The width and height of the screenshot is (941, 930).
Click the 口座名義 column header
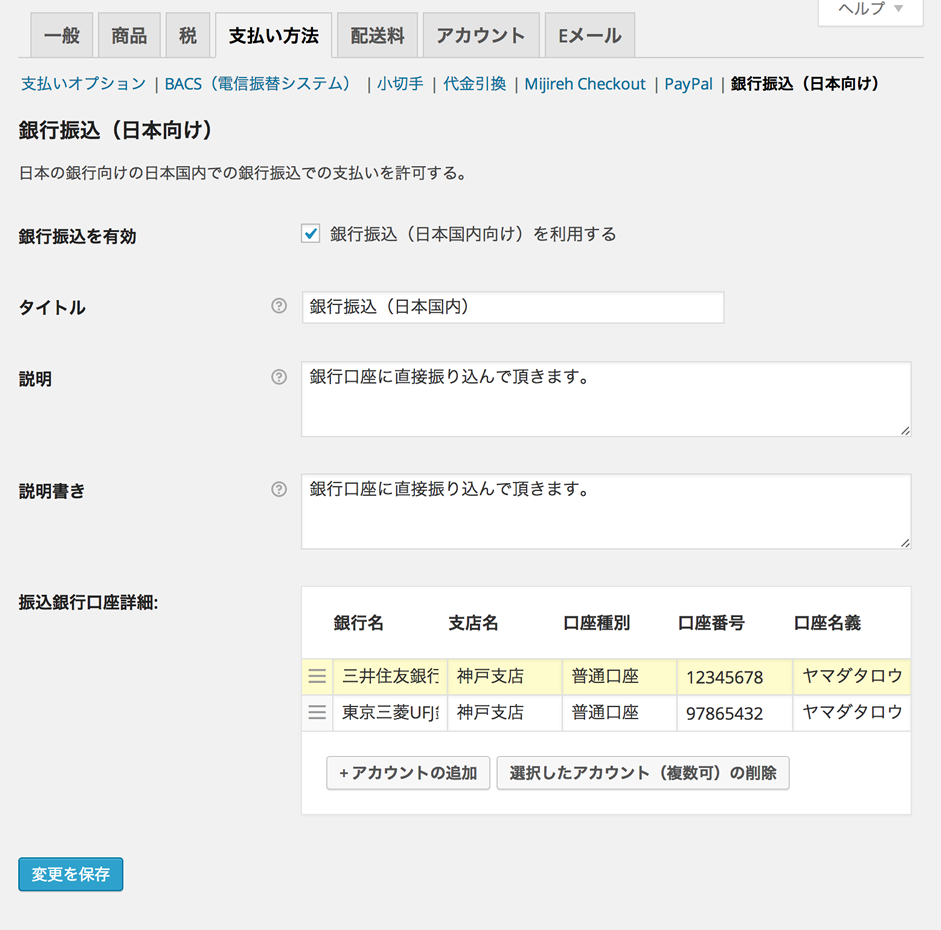[827, 623]
